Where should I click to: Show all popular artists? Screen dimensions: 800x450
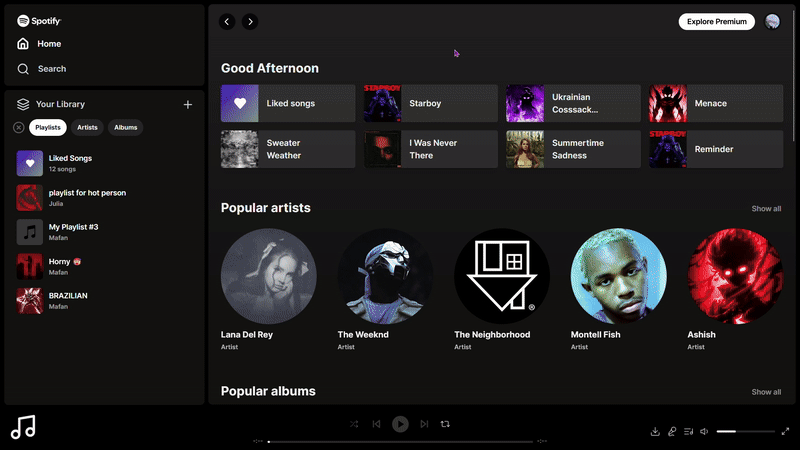click(x=766, y=209)
